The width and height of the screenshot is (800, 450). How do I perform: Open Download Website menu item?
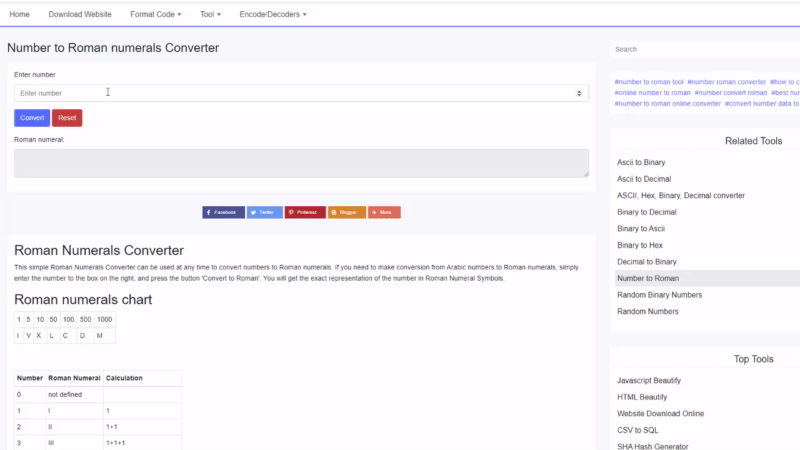pos(80,15)
